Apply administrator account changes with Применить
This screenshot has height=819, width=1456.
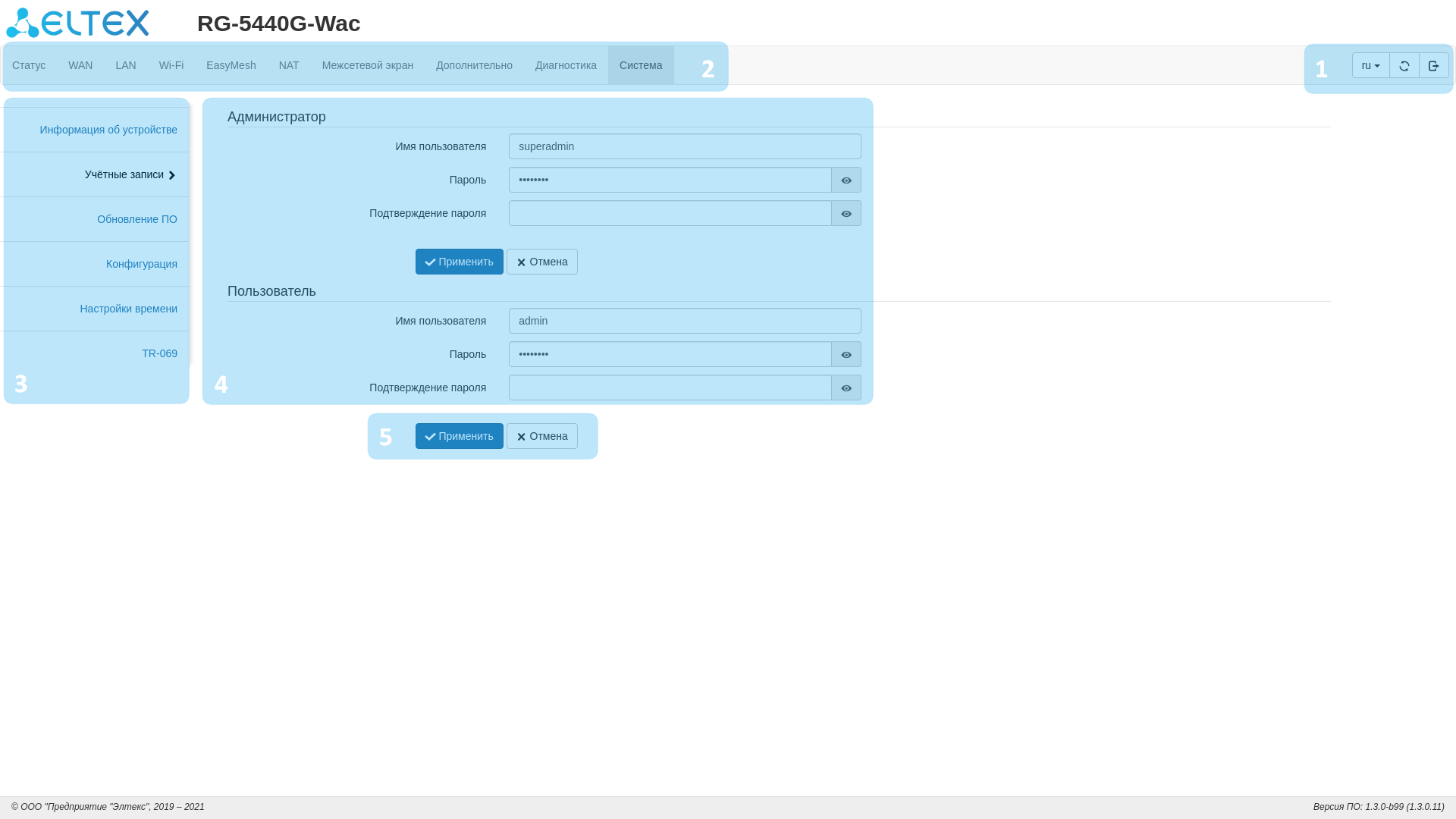(x=459, y=262)
